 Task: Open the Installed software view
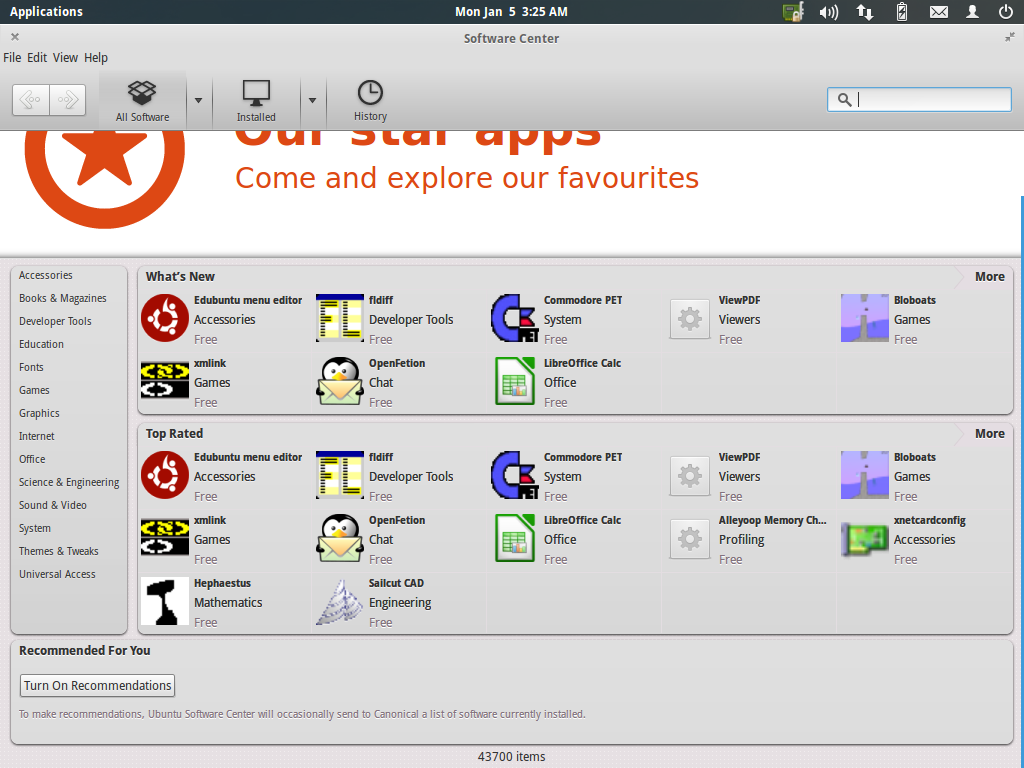point(256,100)
